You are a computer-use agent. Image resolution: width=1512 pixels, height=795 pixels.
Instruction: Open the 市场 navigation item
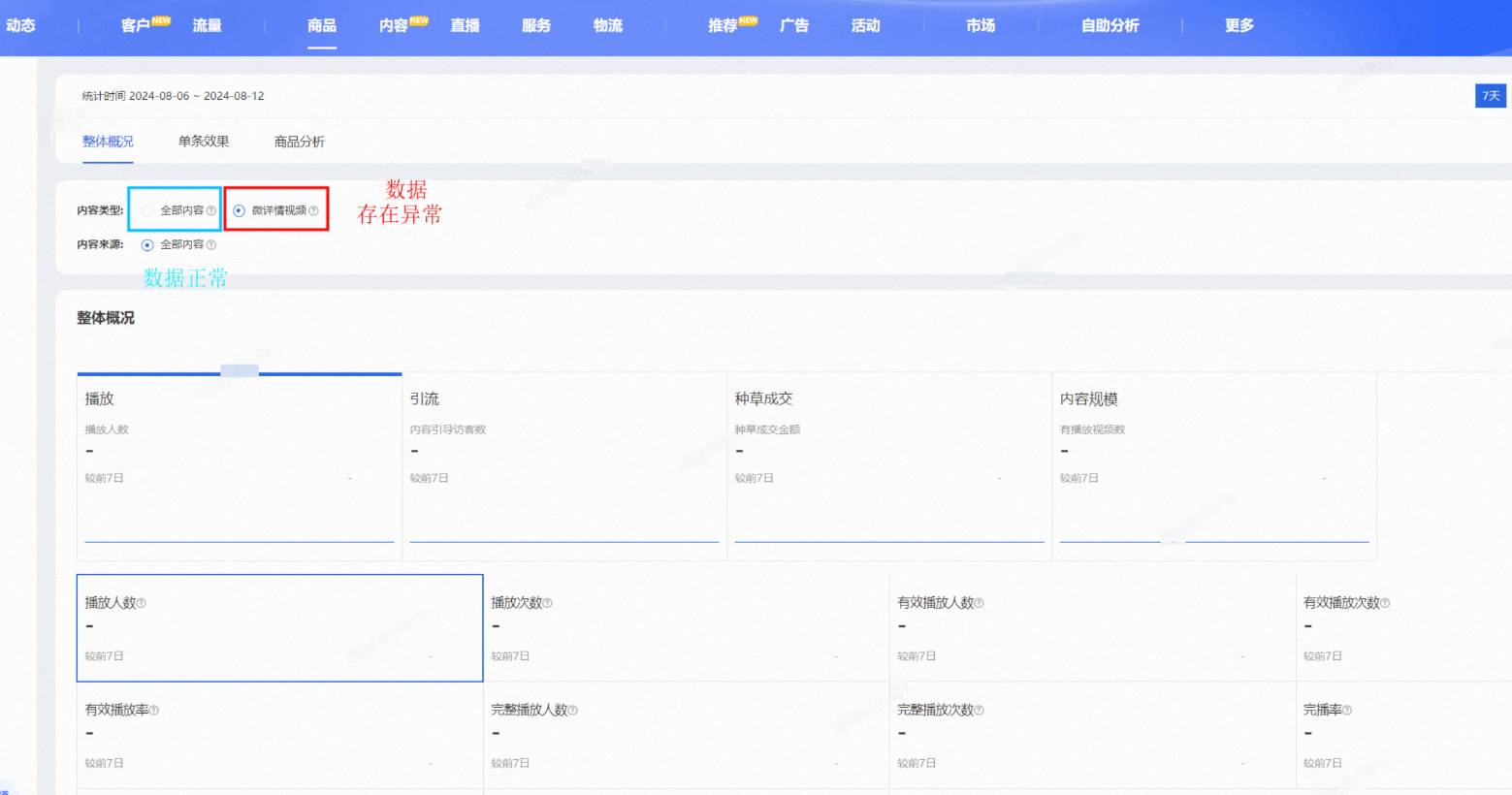[981, 25]
